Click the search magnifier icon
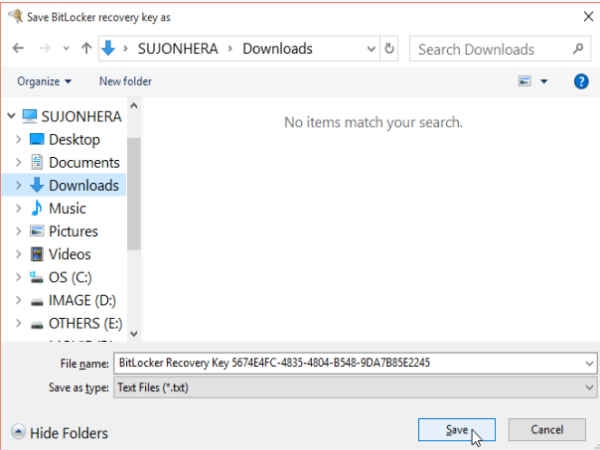Screen dimensions: 600x450 tap(578, 49)
